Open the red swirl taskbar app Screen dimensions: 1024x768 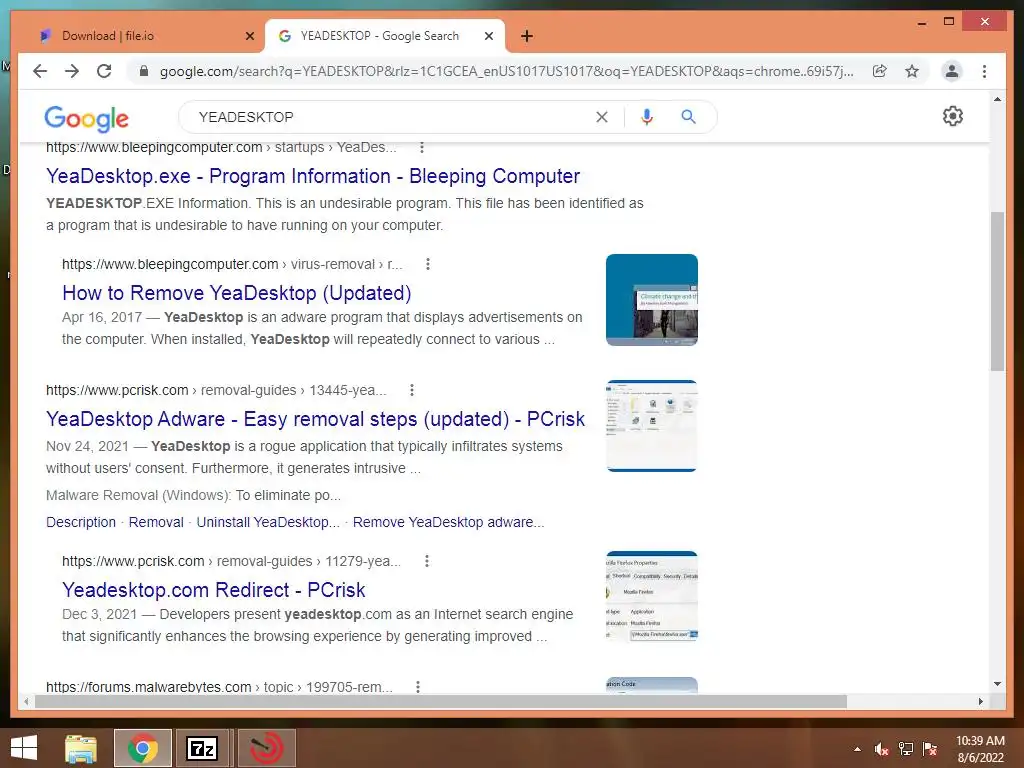266,748
